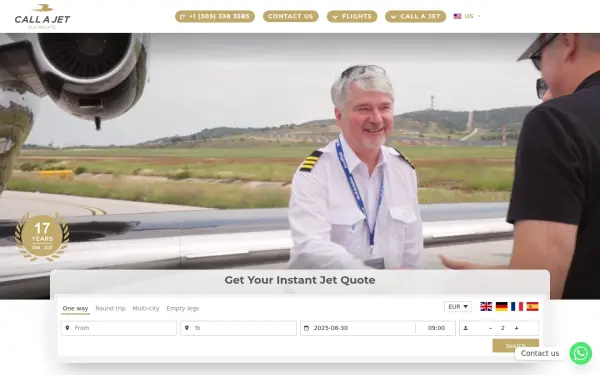The width and height of the screenshot is (600, 375).
Task: Open the Contact Us button in header
Action: (290, 16)
